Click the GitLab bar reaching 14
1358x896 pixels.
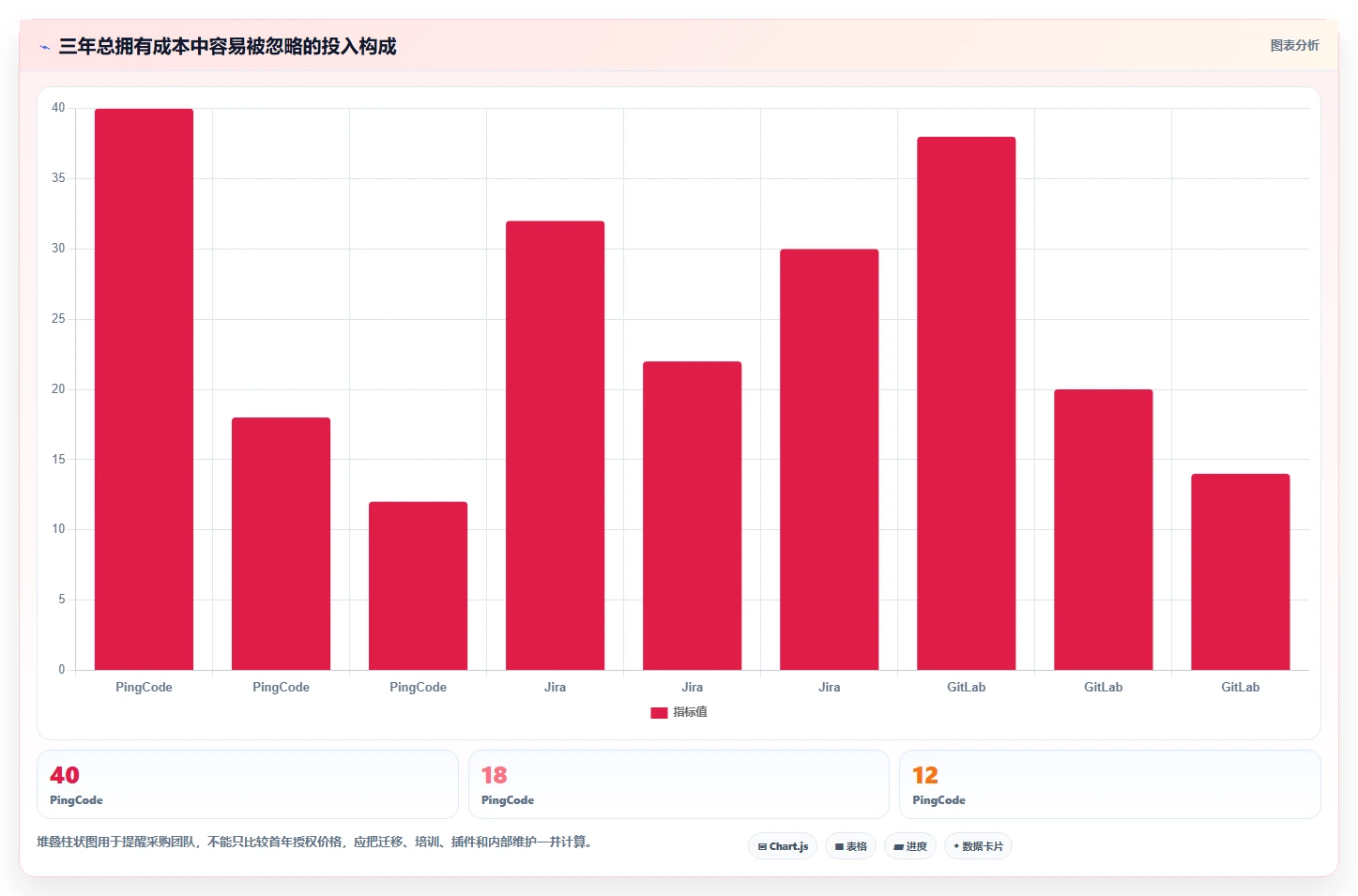click(x=1240, y=571)
